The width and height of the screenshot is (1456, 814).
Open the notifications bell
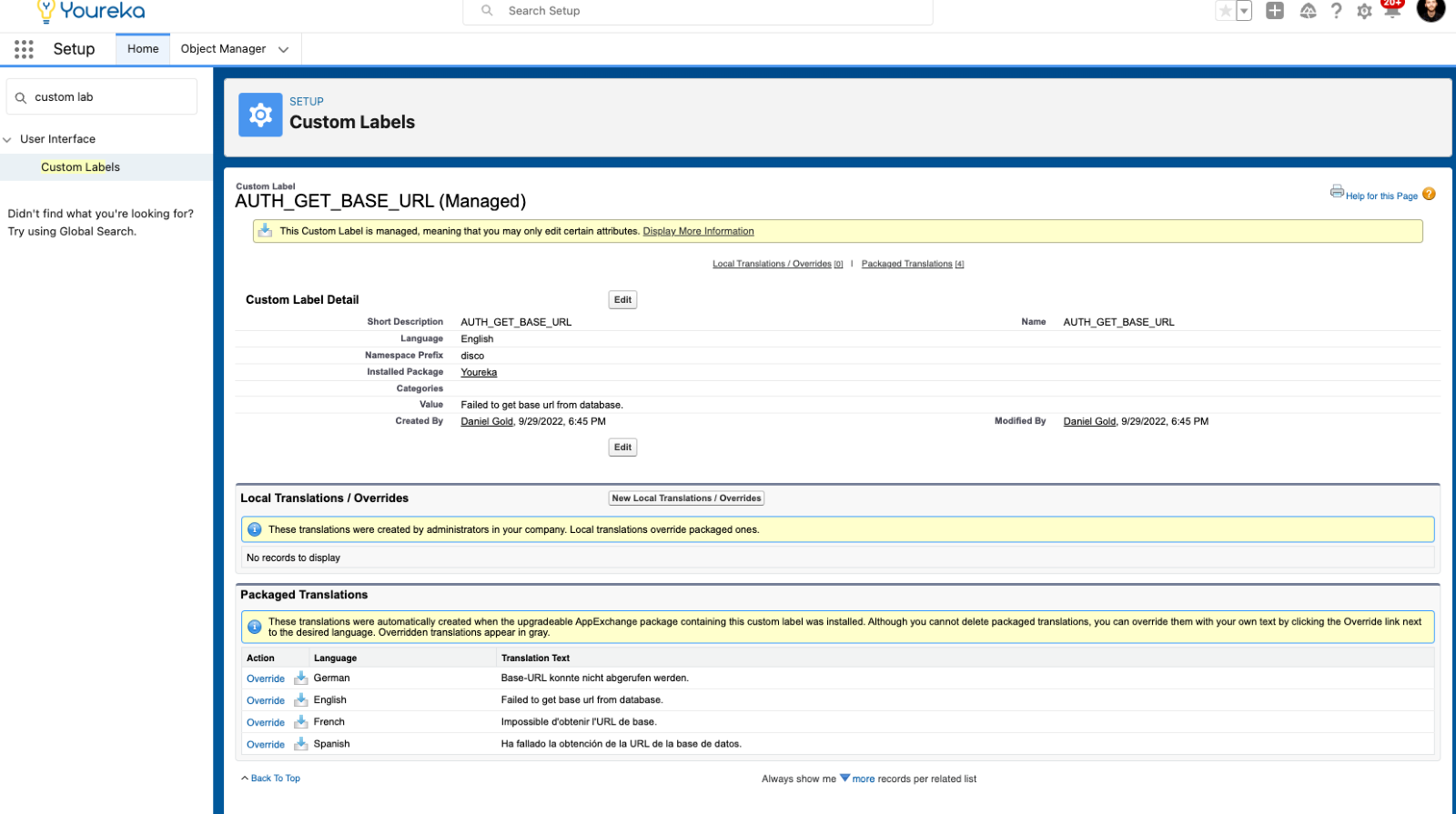[x=1392, y=9]
